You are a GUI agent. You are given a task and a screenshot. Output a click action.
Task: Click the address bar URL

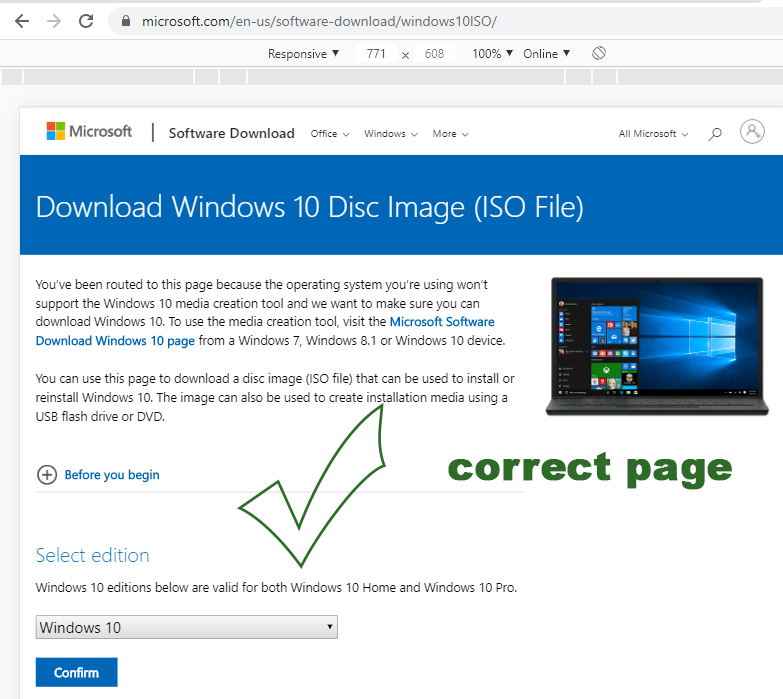coord(319,21)
